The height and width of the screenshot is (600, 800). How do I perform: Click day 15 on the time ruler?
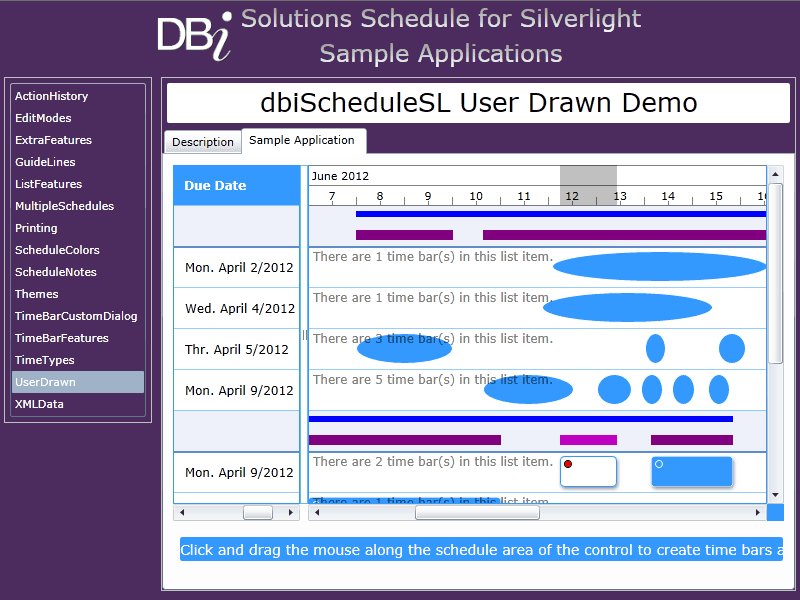[716, 196]
